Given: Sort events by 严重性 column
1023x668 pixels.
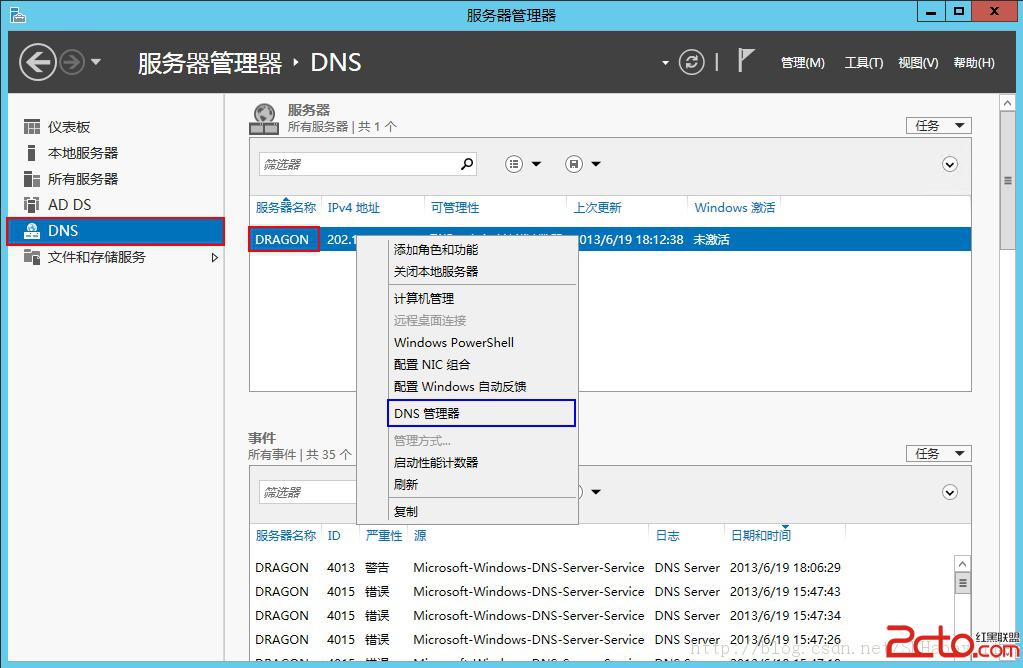Looking at the screenshot, I should tap(384, 536).
